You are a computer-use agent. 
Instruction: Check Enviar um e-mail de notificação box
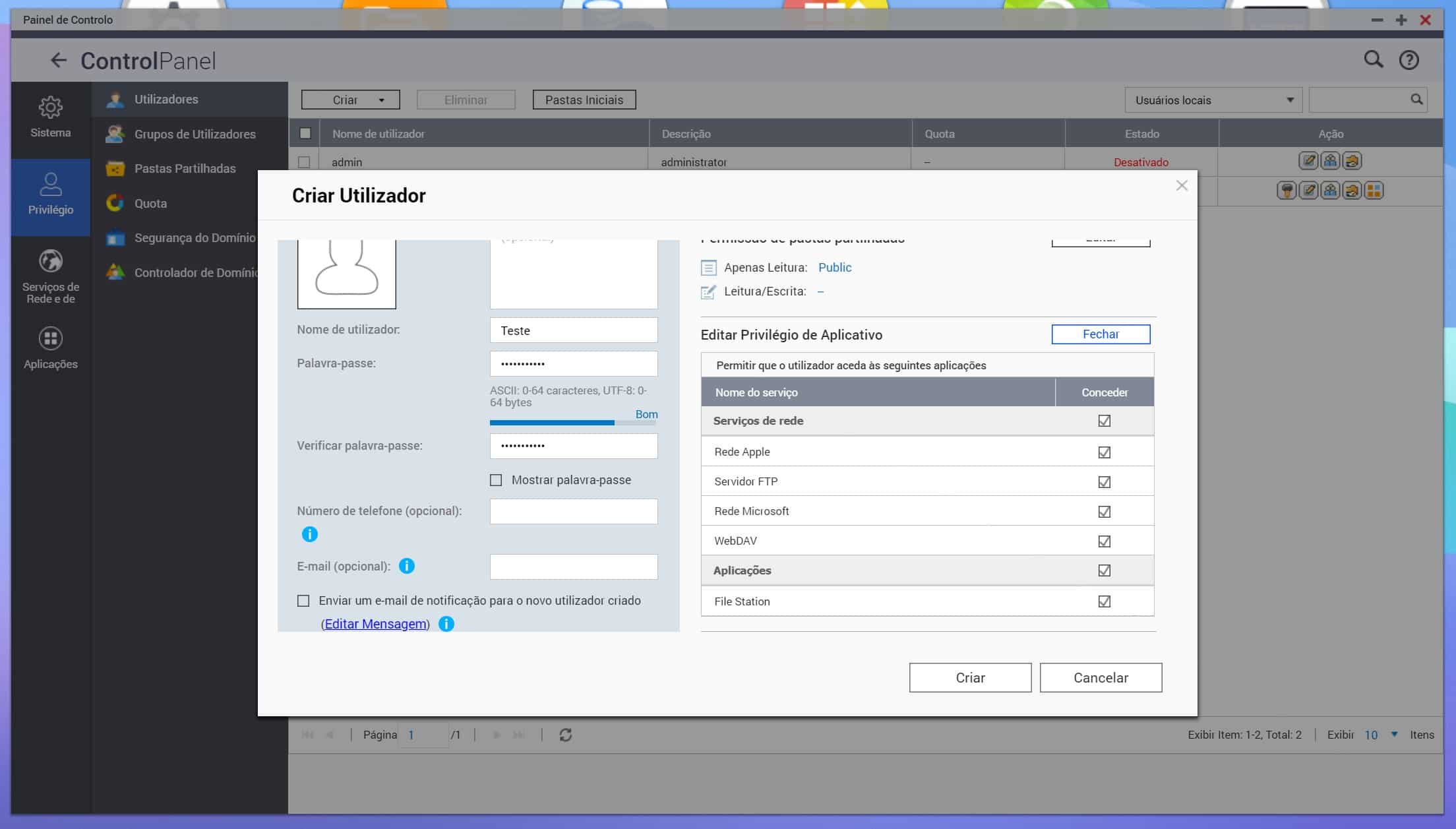tap(303, 601)
